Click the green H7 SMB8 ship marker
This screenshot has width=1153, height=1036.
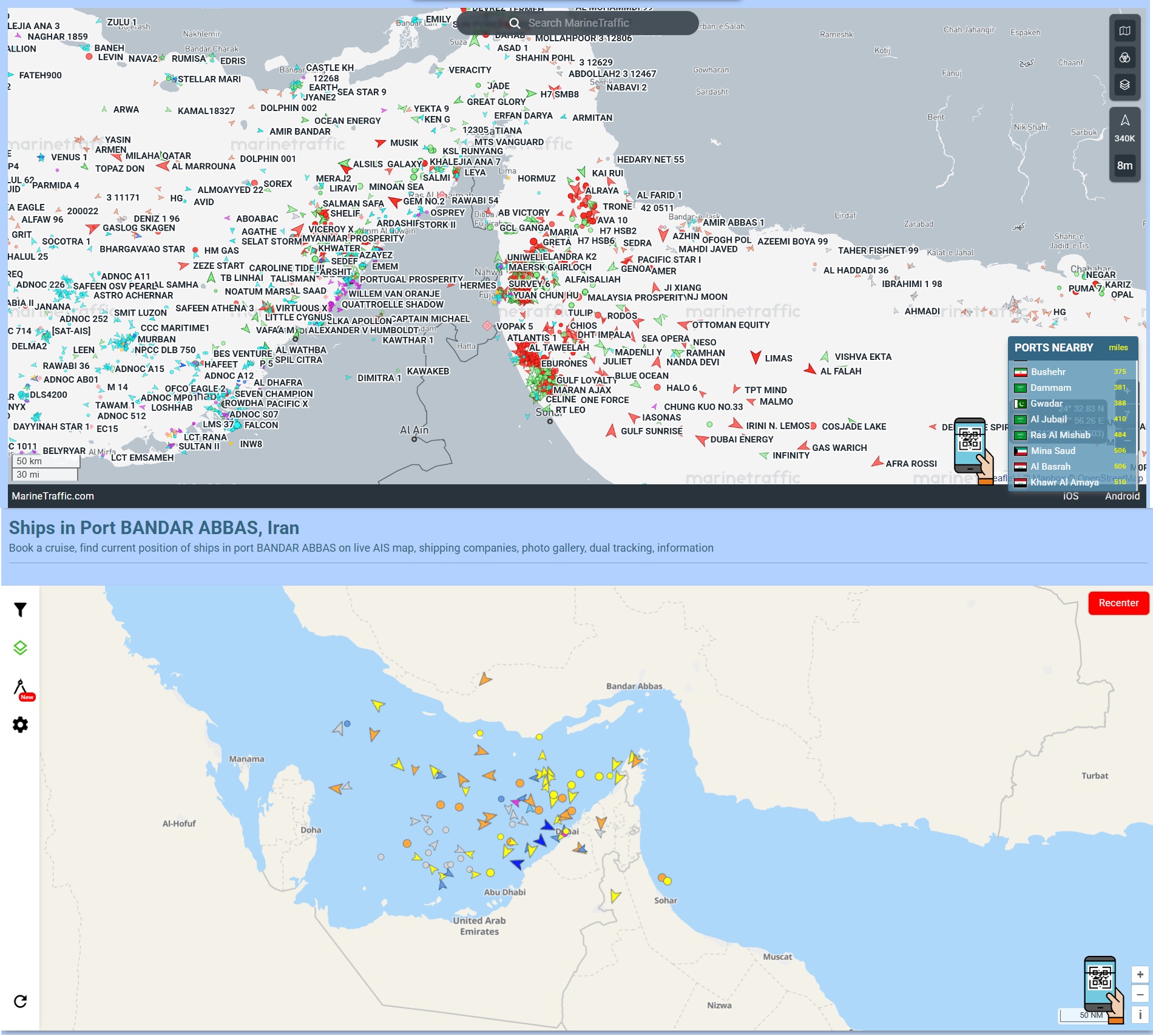(532, 93)
